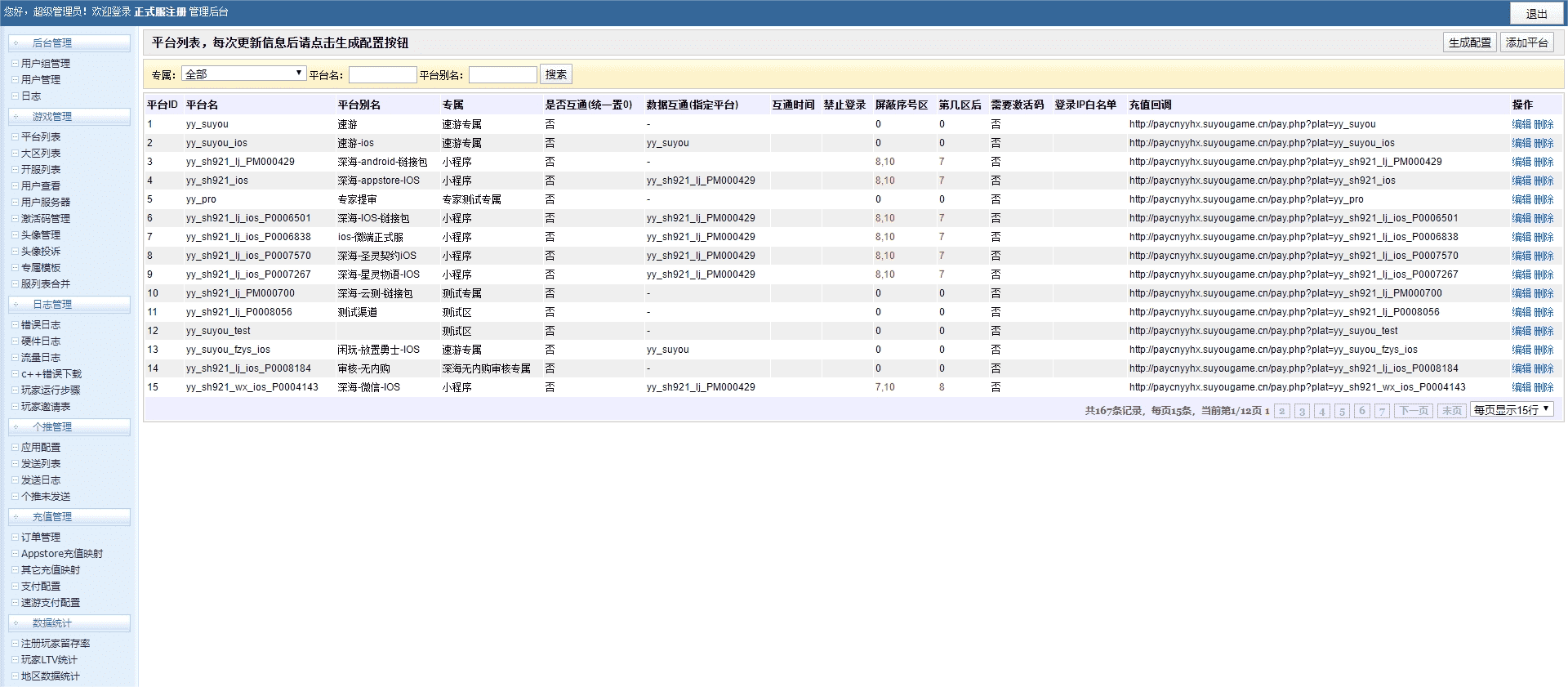This screenshot has width=1568, height=687.
Task: Go to 专属模板 in the sidebar
Action: (x=41, y=268)
